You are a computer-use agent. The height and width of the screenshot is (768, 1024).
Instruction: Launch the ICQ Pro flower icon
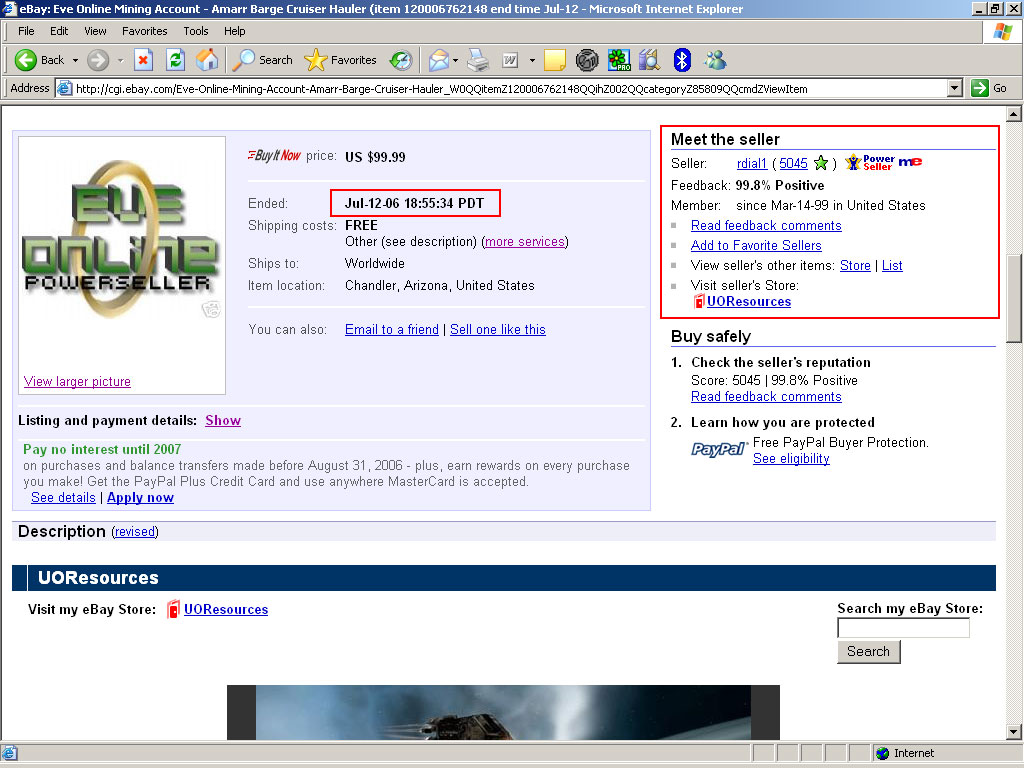[618, 60]
